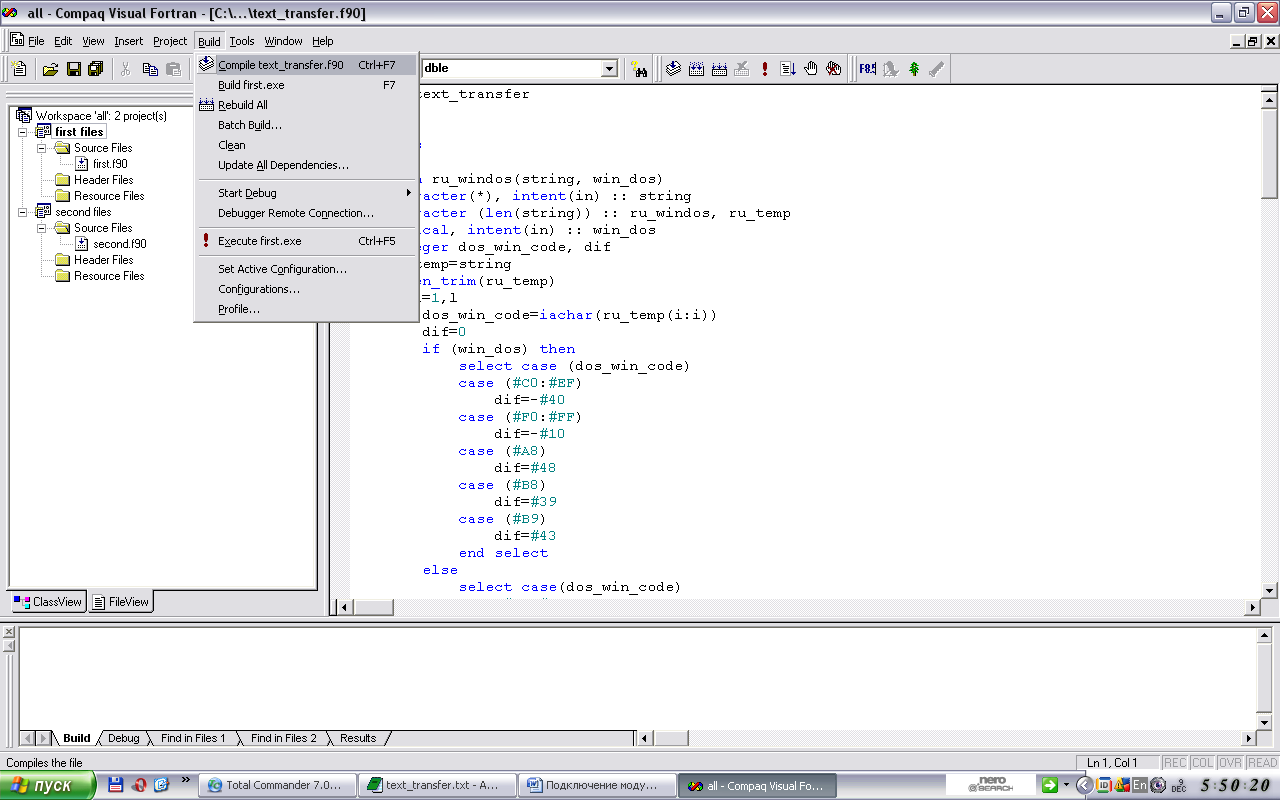Choose Update All Dependencies... entry

(x=306, y=165)
